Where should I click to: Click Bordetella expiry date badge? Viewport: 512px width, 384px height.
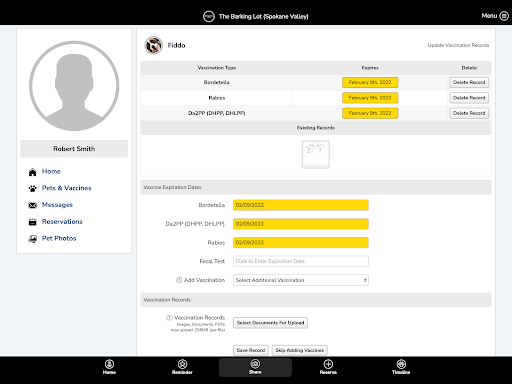pos(370,82)
